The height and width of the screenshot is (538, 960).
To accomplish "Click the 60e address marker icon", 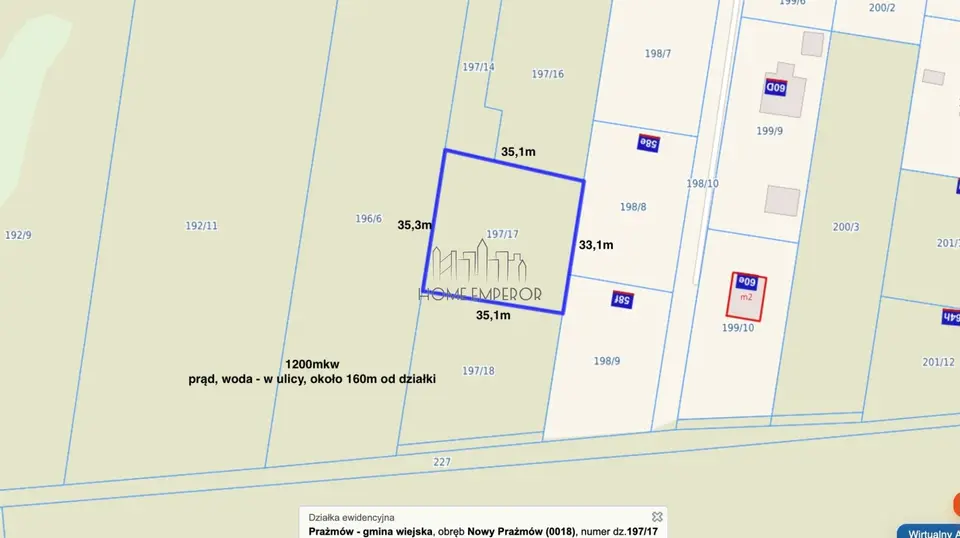I will click(x=747, y=282).
